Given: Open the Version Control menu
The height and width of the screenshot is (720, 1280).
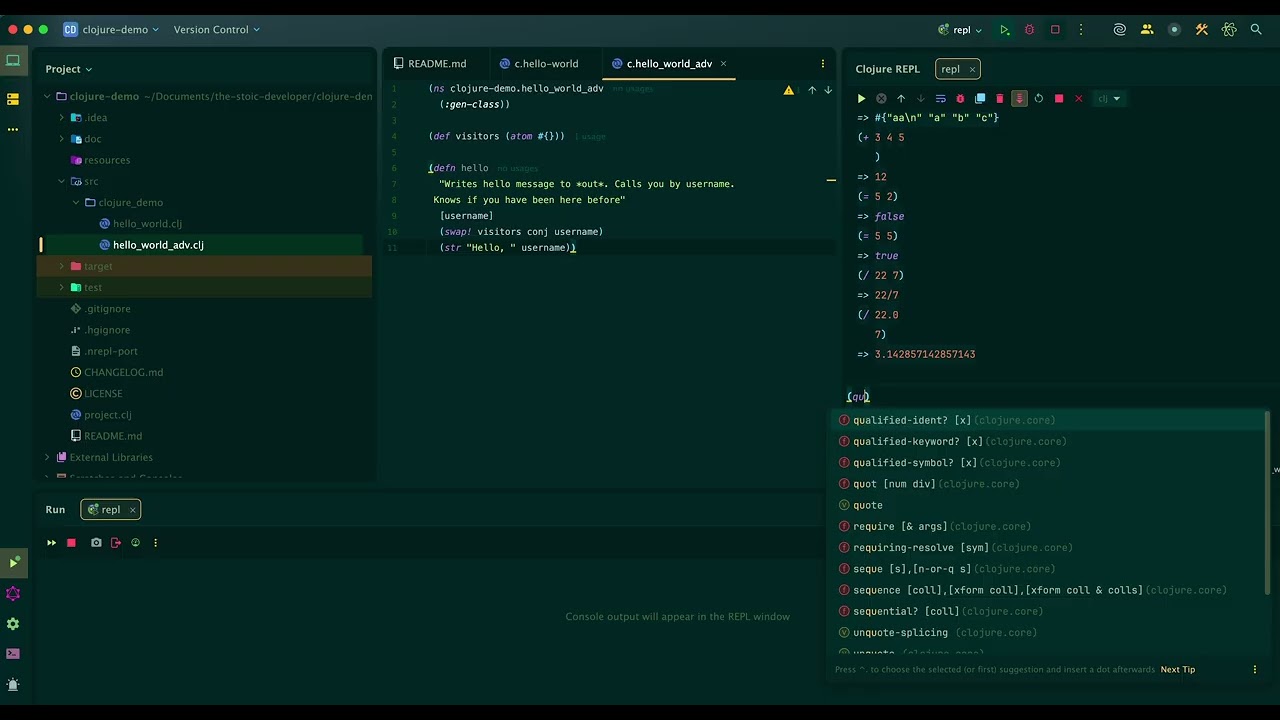Looking at the screenshot, I should [x=216, y=30].
